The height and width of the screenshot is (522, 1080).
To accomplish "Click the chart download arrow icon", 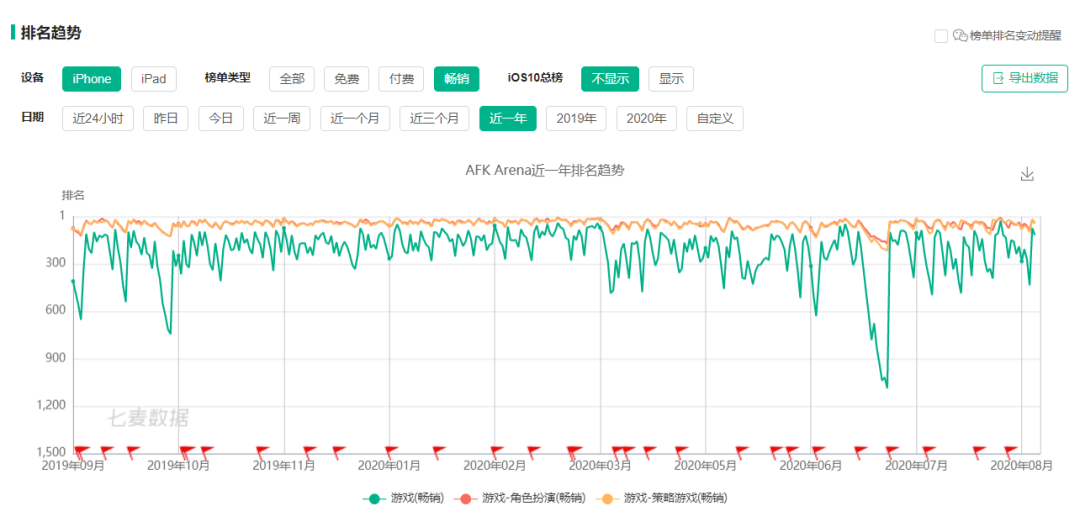I will 1027,174.
